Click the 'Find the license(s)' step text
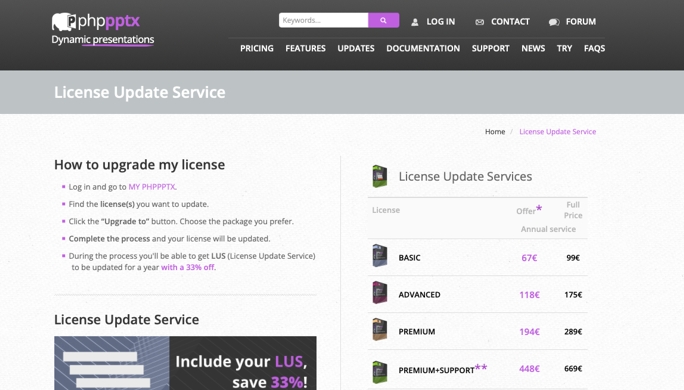 tap(138, 204)
